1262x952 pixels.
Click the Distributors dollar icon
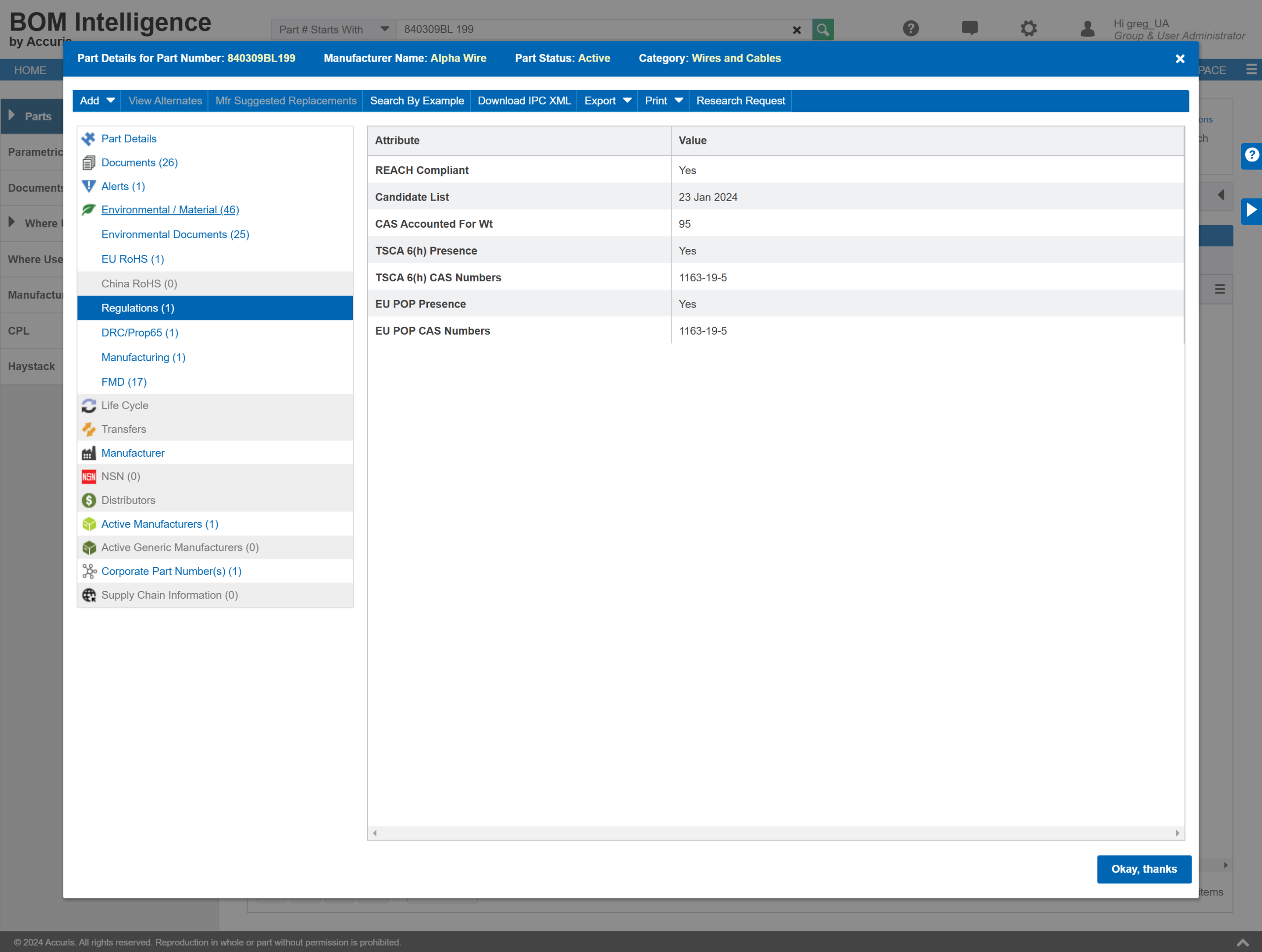point(88,500)
